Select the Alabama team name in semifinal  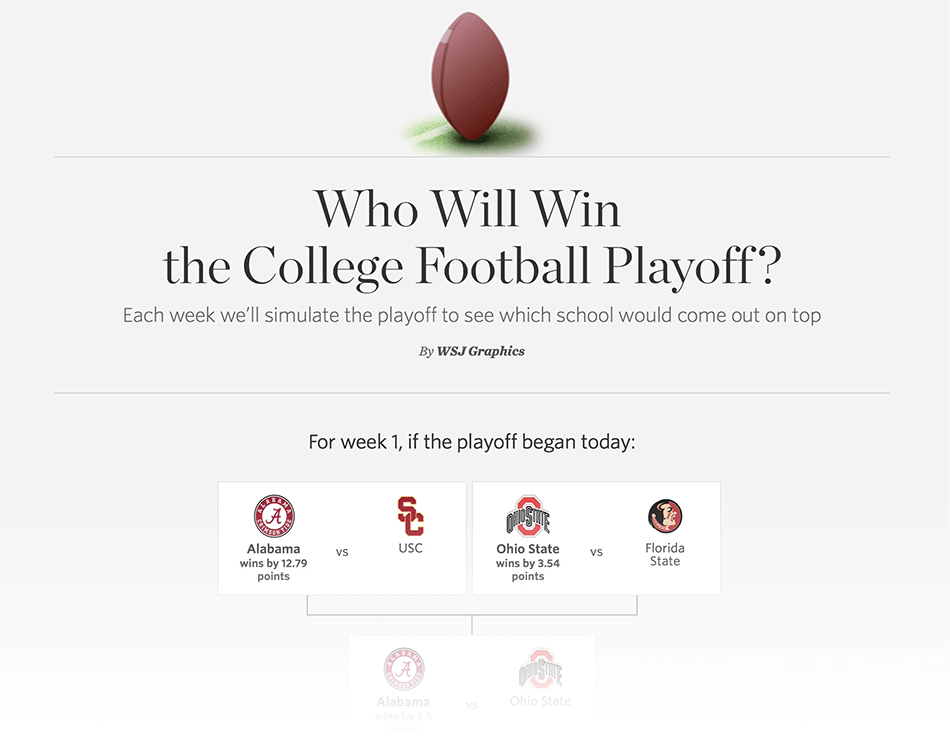point(273,549)
